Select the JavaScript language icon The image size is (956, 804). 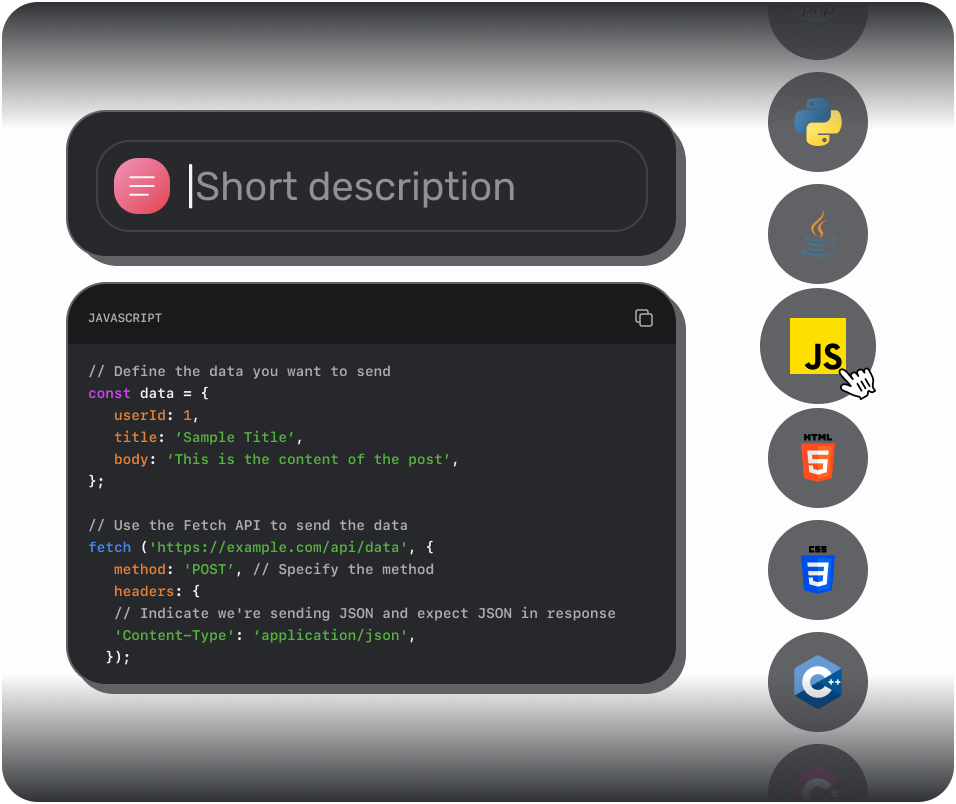click(x=817, y=345)
